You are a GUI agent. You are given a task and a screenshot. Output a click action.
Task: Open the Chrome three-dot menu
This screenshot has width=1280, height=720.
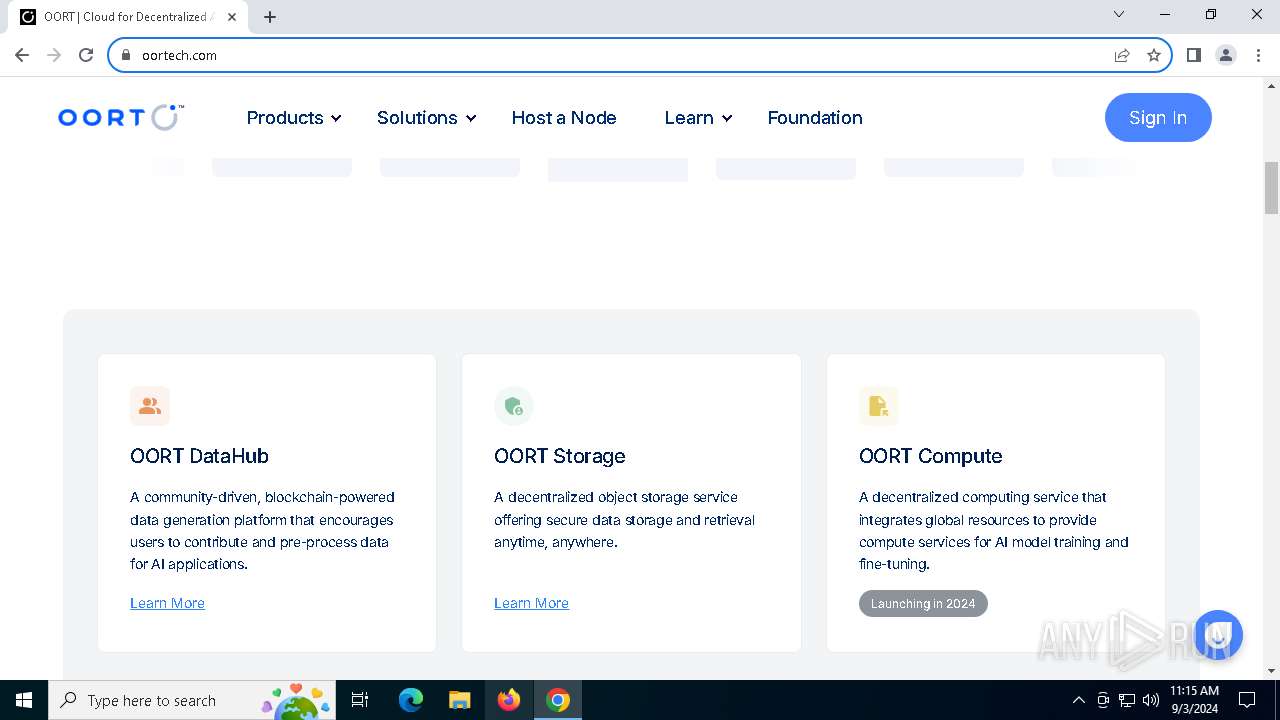pos(1257,55)
